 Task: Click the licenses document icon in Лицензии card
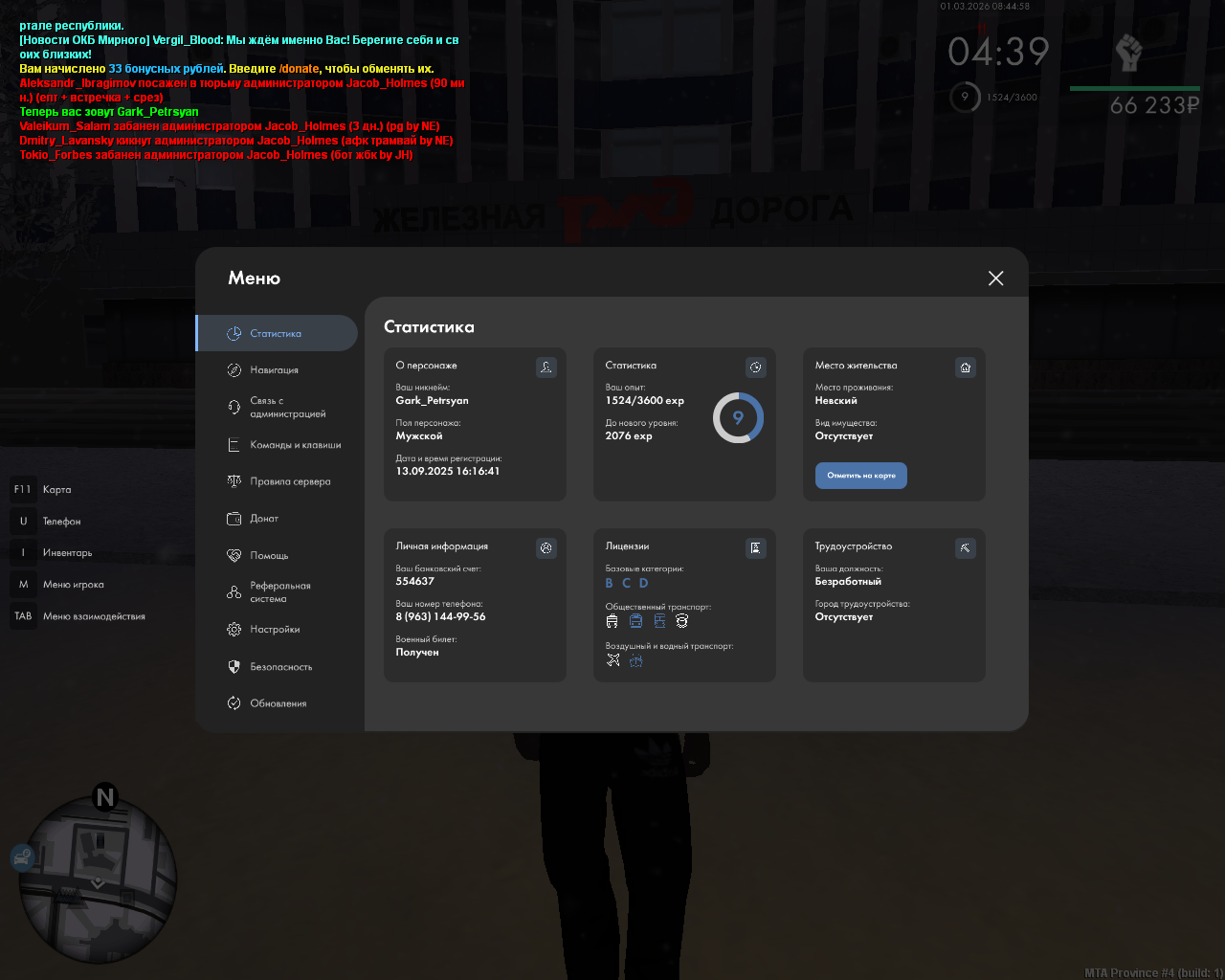coord(756,548)
